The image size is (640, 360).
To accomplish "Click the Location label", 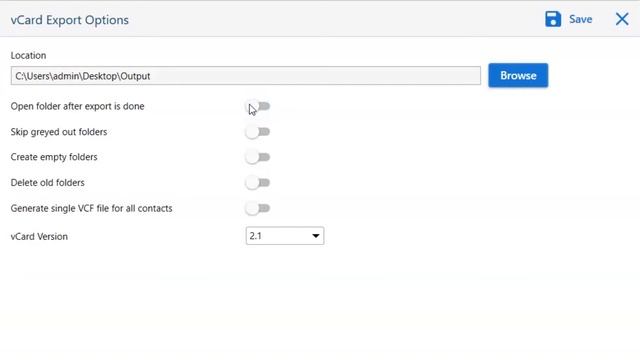I will [x=28, y=56].
